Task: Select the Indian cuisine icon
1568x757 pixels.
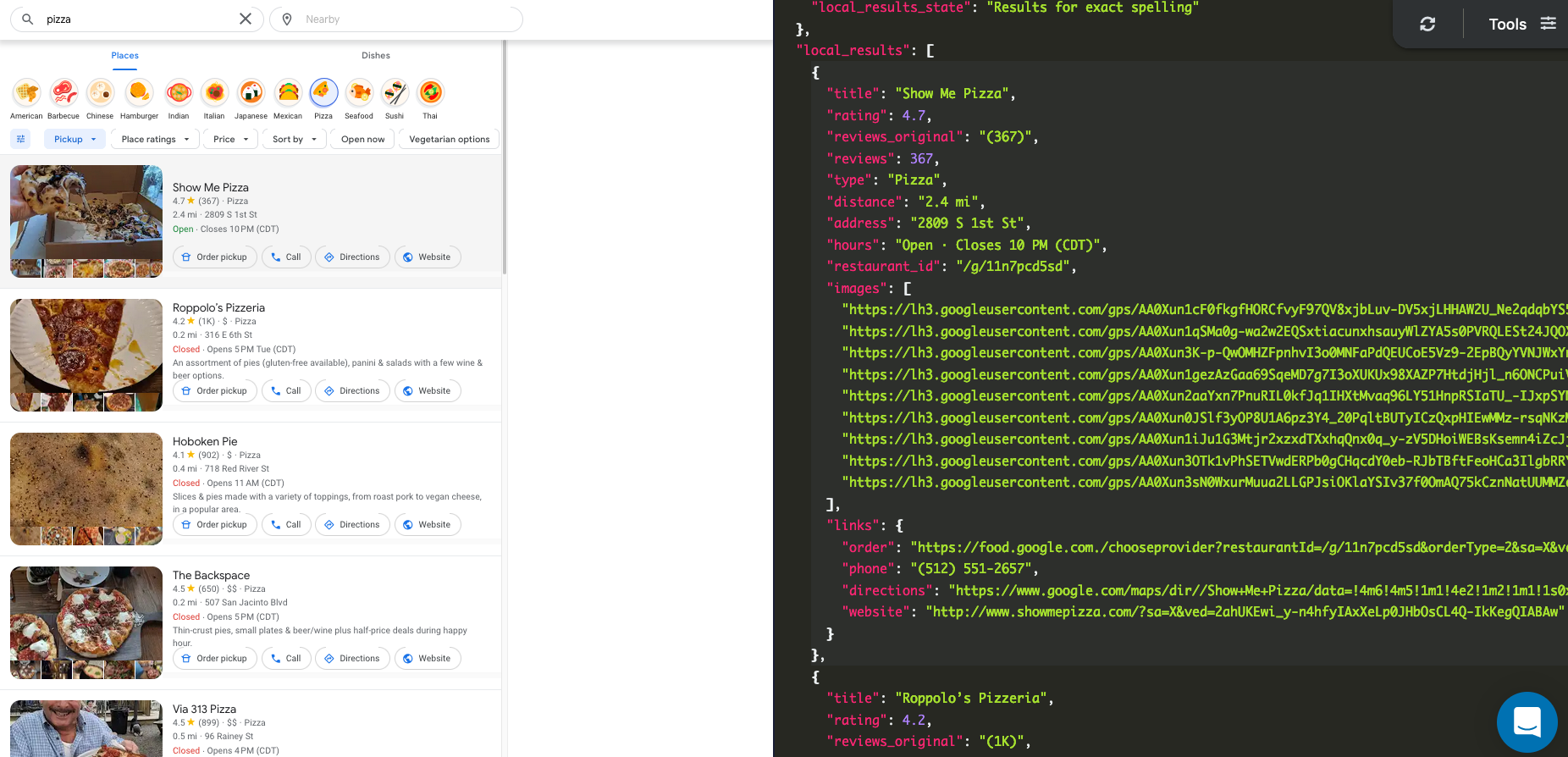Action: [x=179, y=92]
